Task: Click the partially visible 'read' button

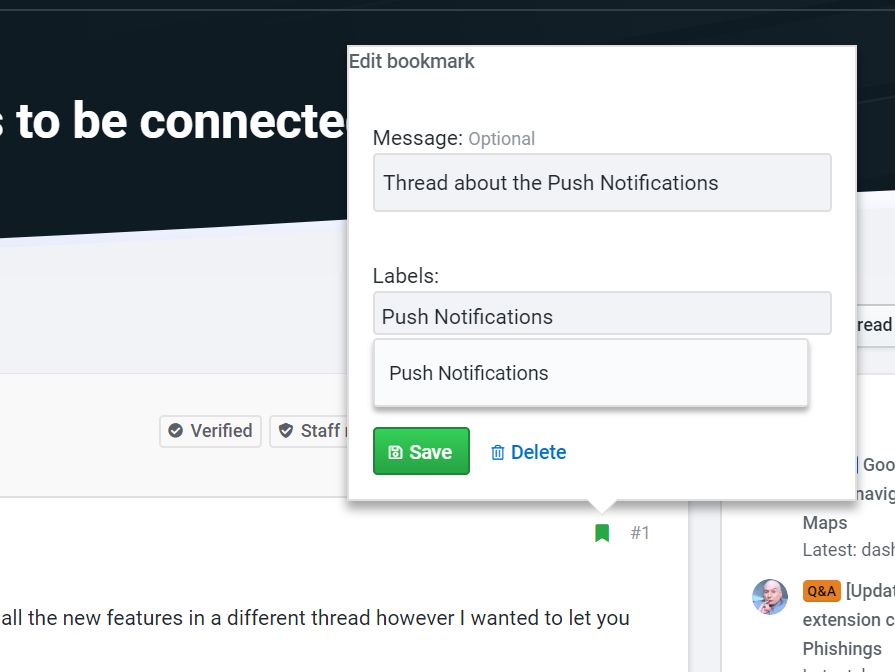Action: click(x=873, y=325)
